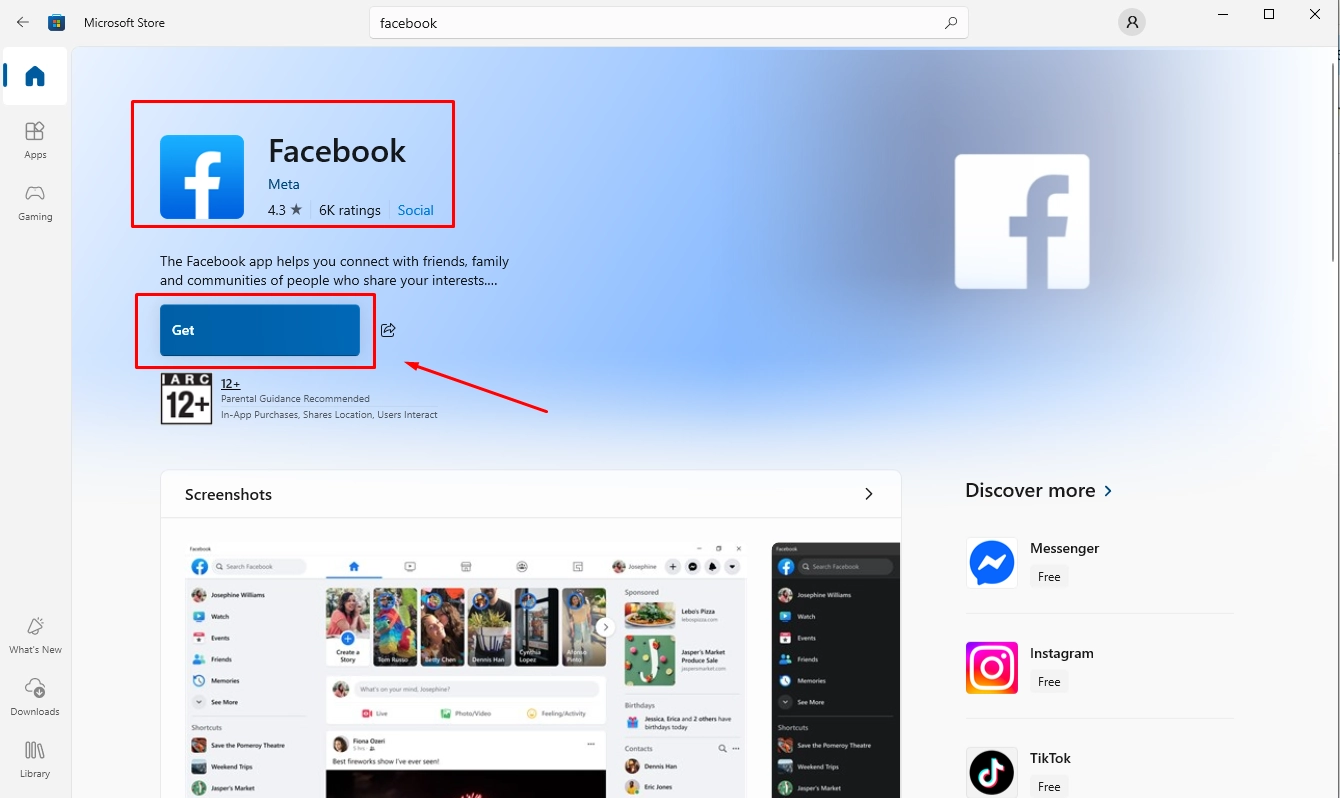Open Library in sidebar

pos(35,759)
